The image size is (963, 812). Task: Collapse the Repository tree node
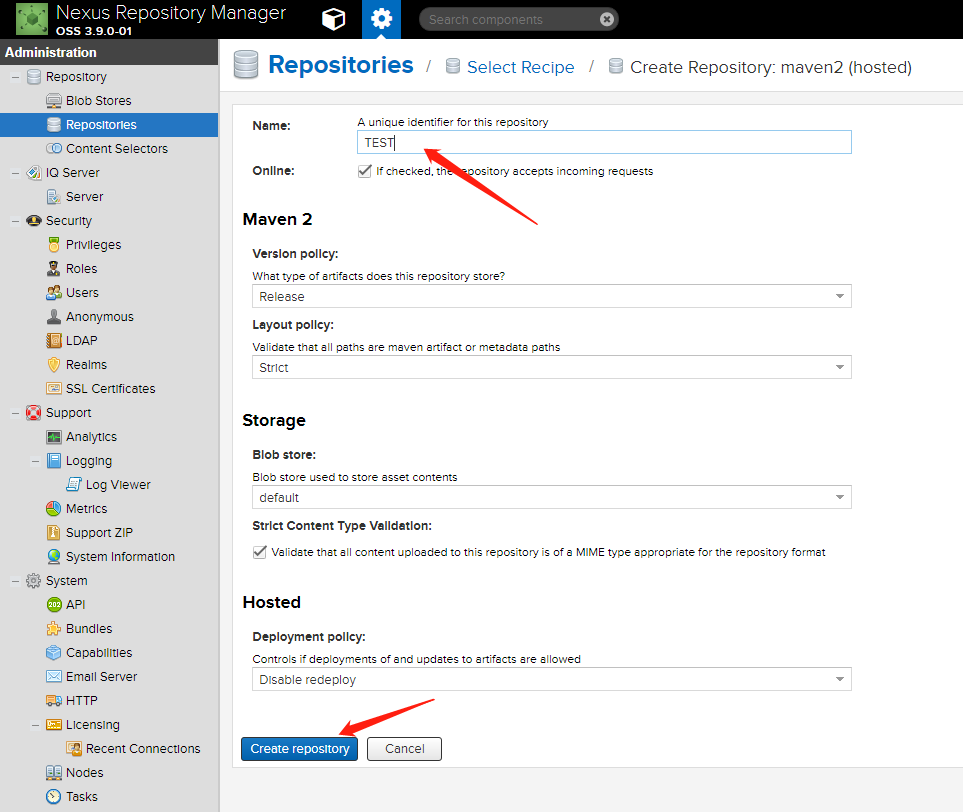pyautogui.click(x=15, y=77)
